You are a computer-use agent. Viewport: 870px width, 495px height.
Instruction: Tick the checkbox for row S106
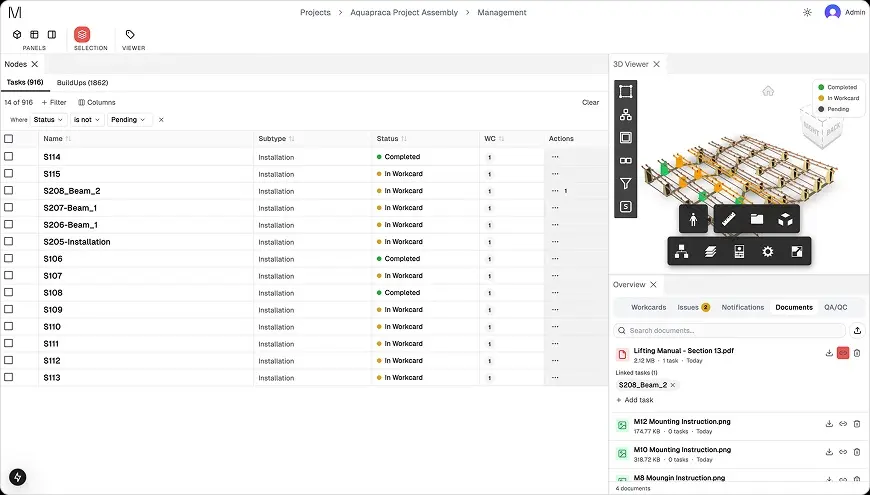click(x=8, y=259)
